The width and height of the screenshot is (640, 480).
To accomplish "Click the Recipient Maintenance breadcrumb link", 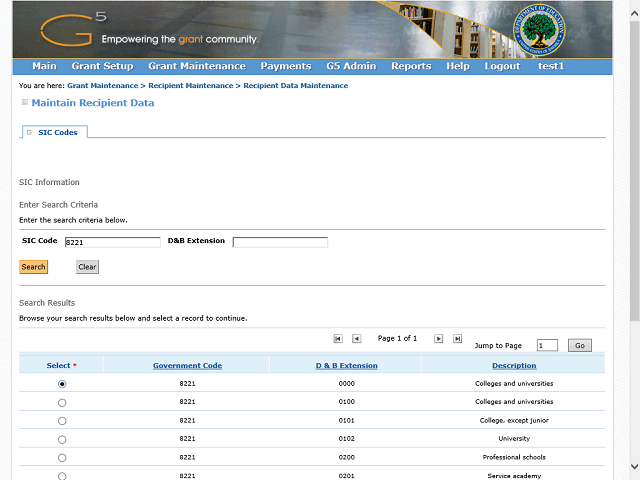I will 190,86.
